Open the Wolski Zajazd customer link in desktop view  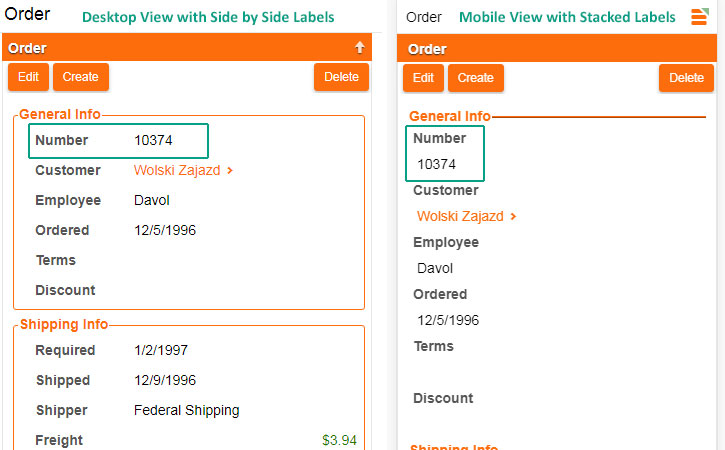click(177, 170)
